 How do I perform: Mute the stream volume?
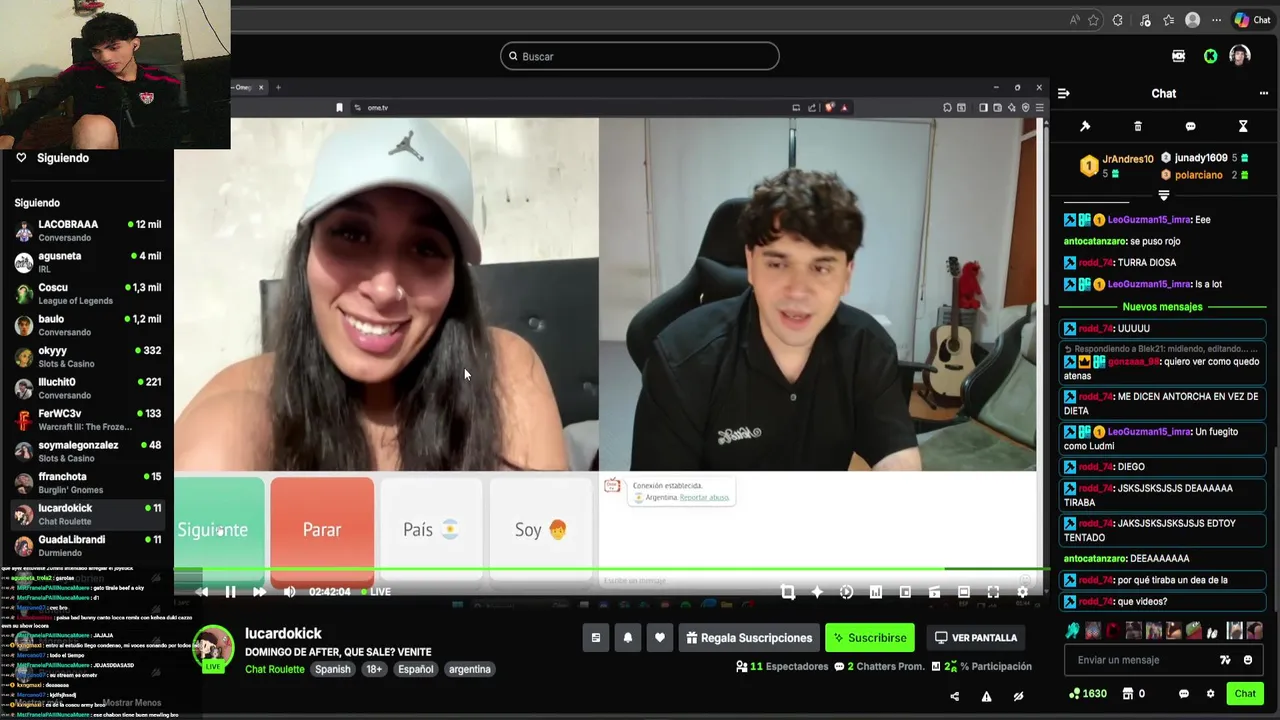click(x=289, y=592)
